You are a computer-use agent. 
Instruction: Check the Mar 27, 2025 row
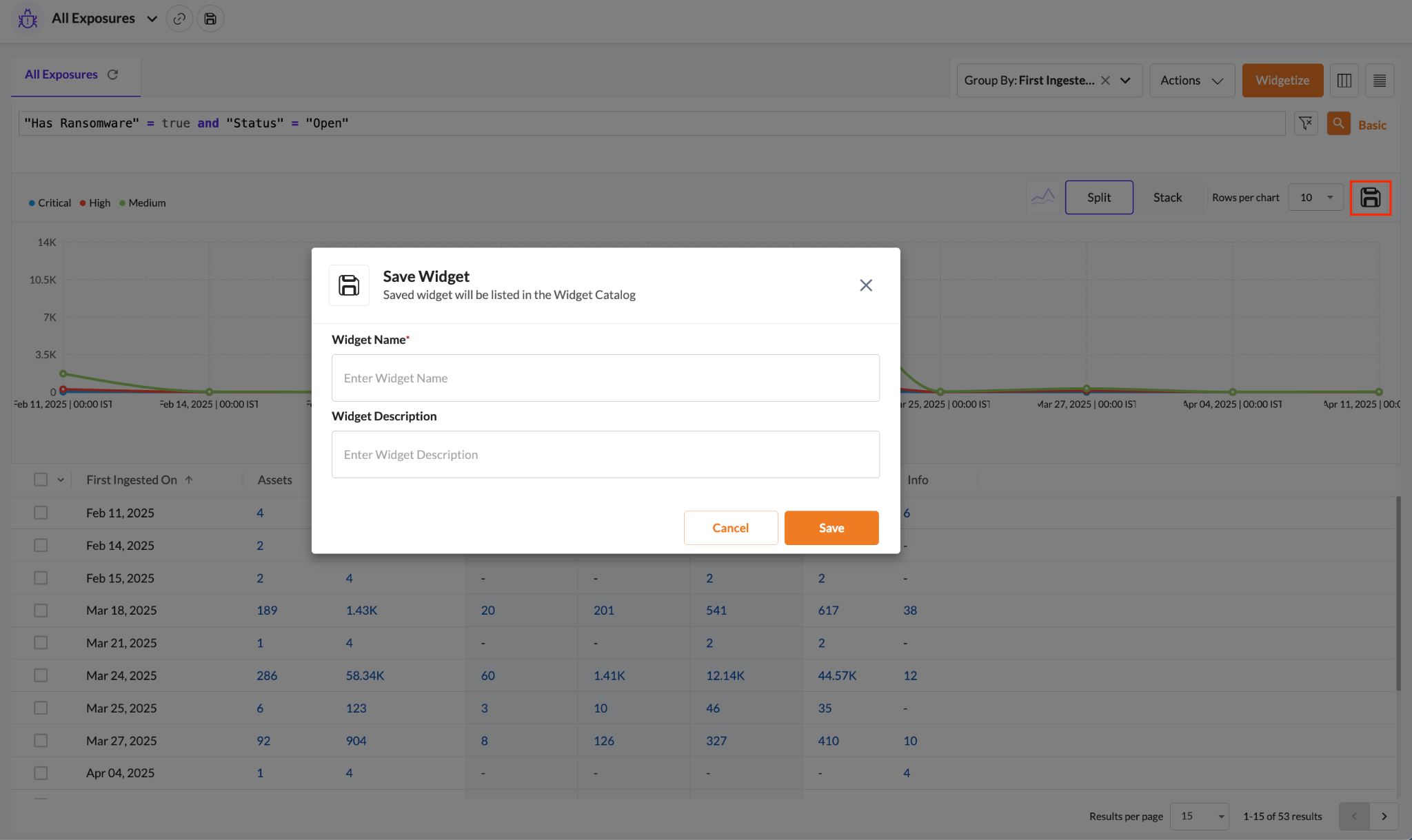(41, 740)
